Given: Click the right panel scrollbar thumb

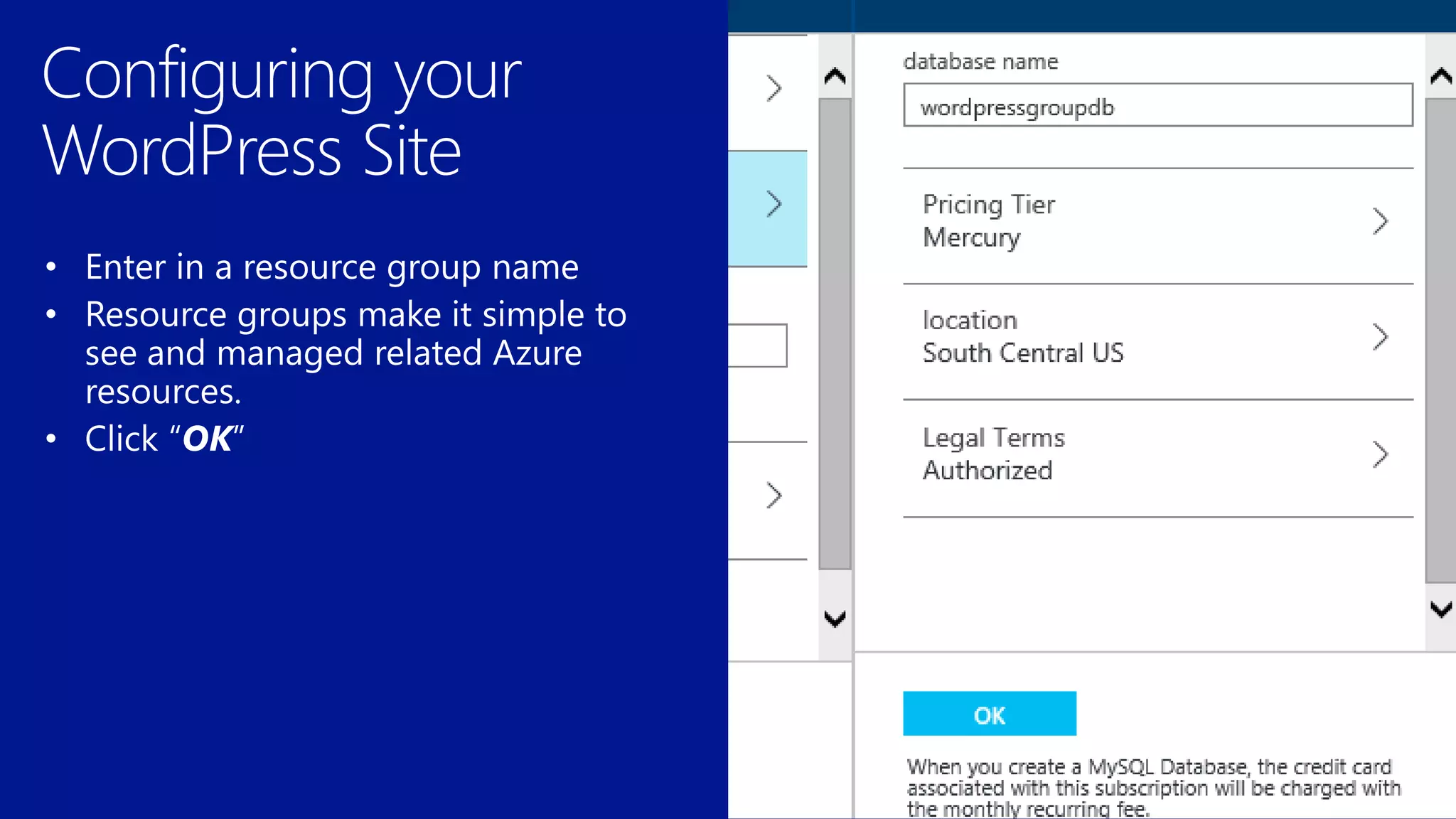Looking at the screenshot, I should (x=1440, y=341).
